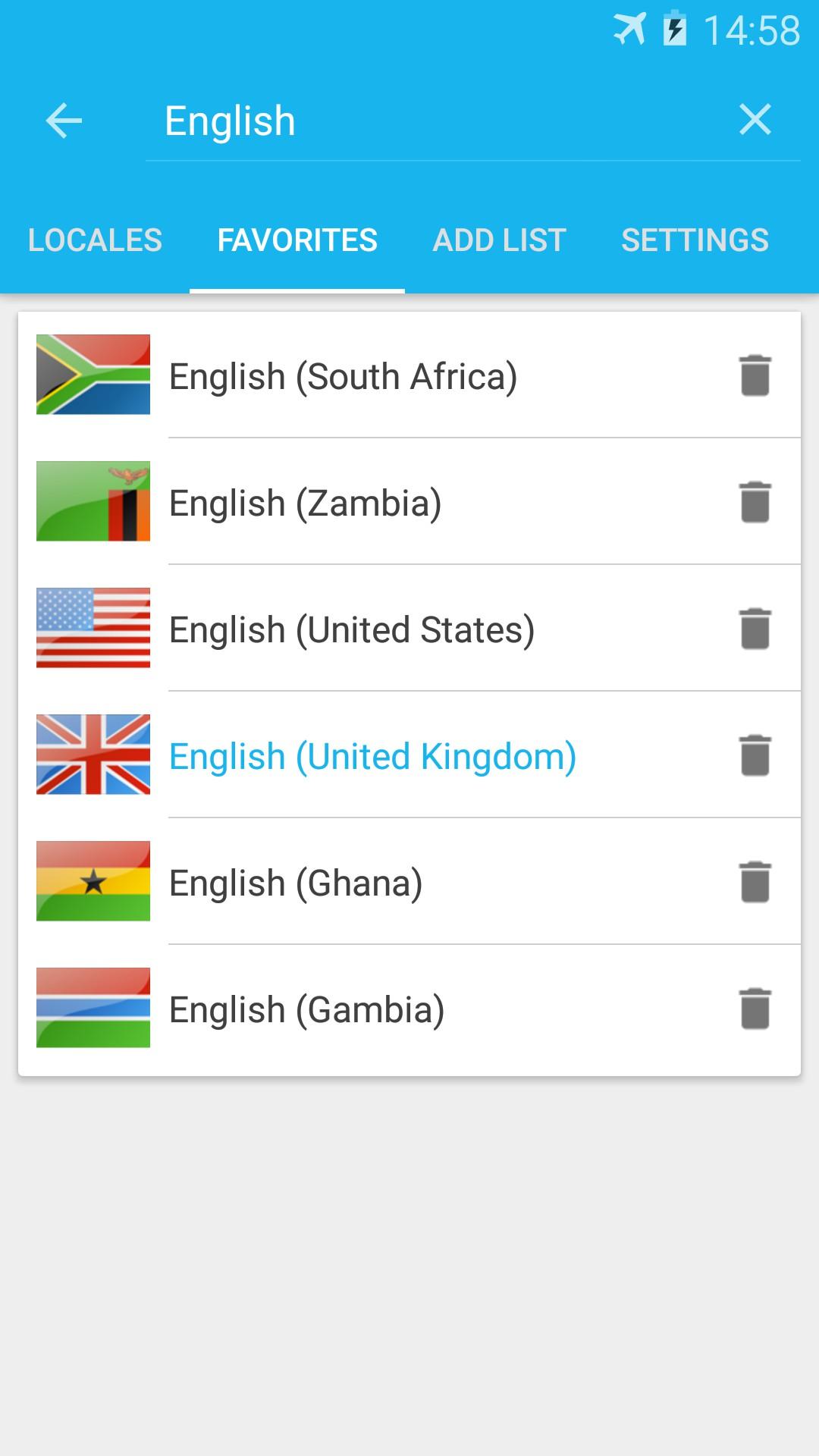Trash the English (United Kingdom) entry
This screenshot has width=819, height=1456.
coord(755,755)
